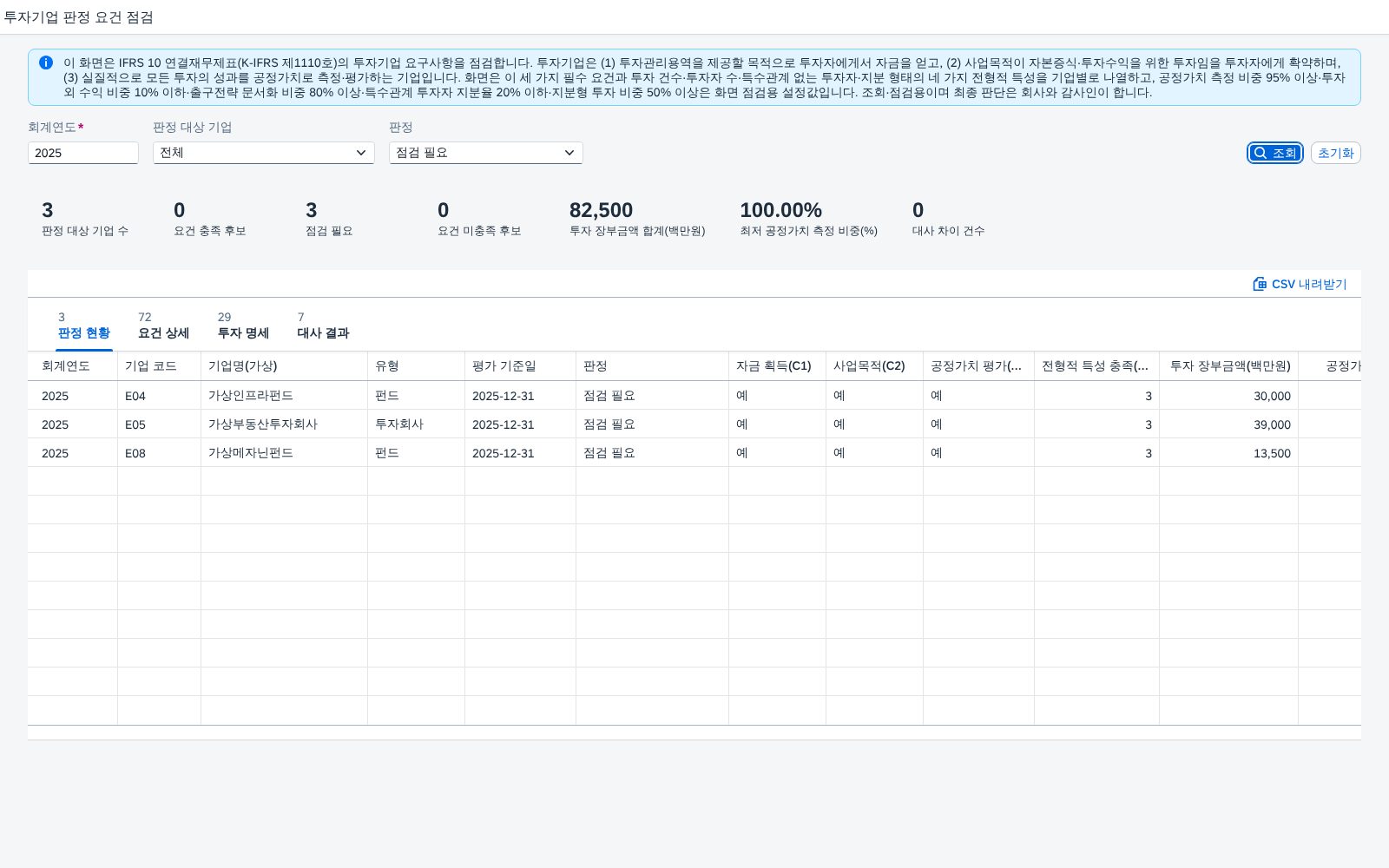Click the 가상메자닌펀드 cell

click(x=285, y=453)
